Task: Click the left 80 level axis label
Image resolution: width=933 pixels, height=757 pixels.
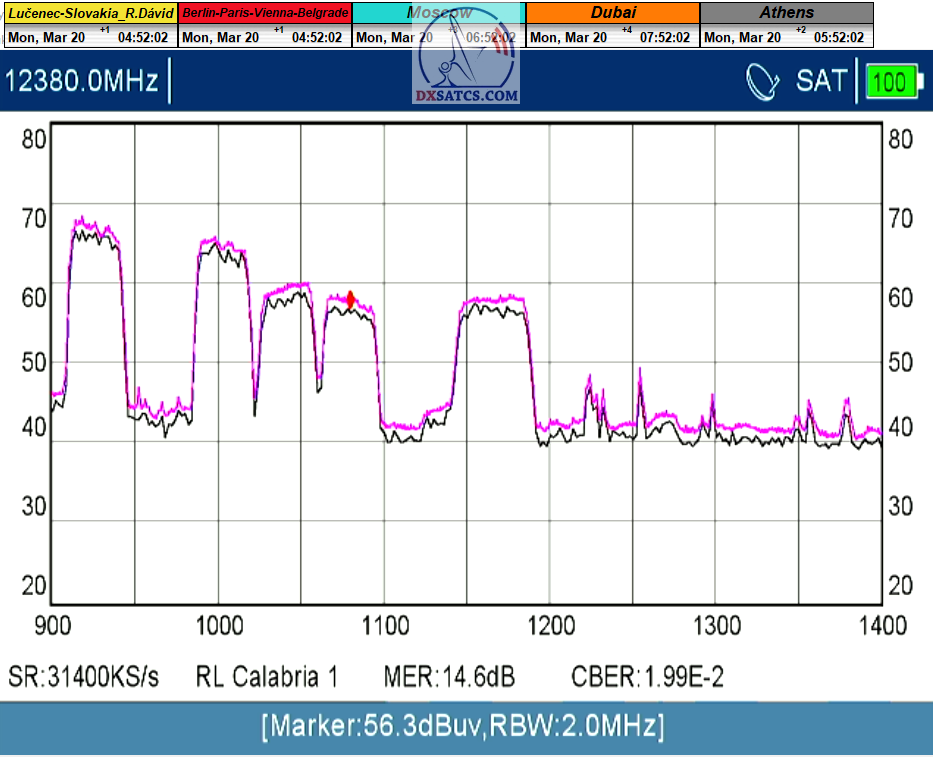Action: coord(34,139)
